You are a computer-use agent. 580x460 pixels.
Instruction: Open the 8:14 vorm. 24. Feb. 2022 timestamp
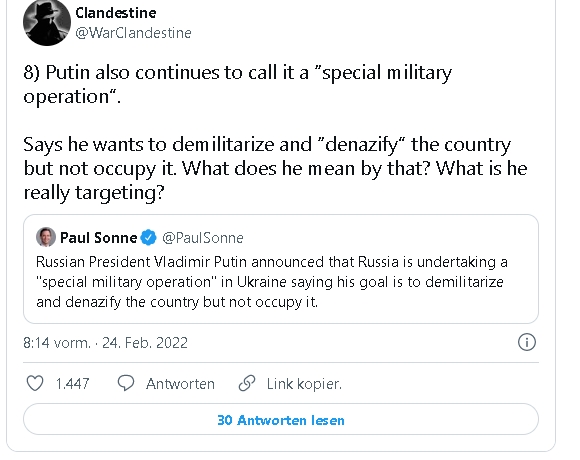point(105,343)
